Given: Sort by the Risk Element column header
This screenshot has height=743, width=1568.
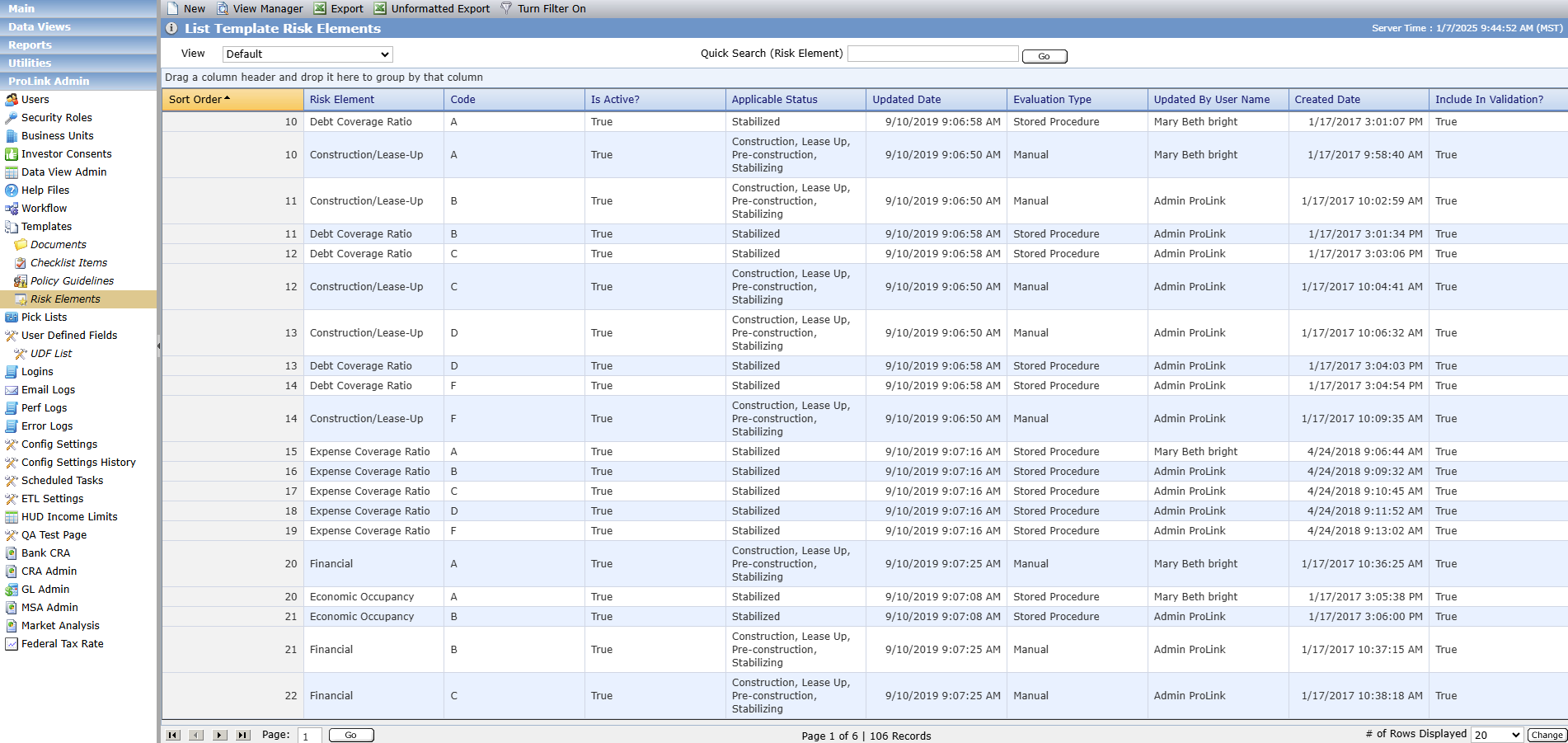Looking at the screenshot, I should (373, 100).
